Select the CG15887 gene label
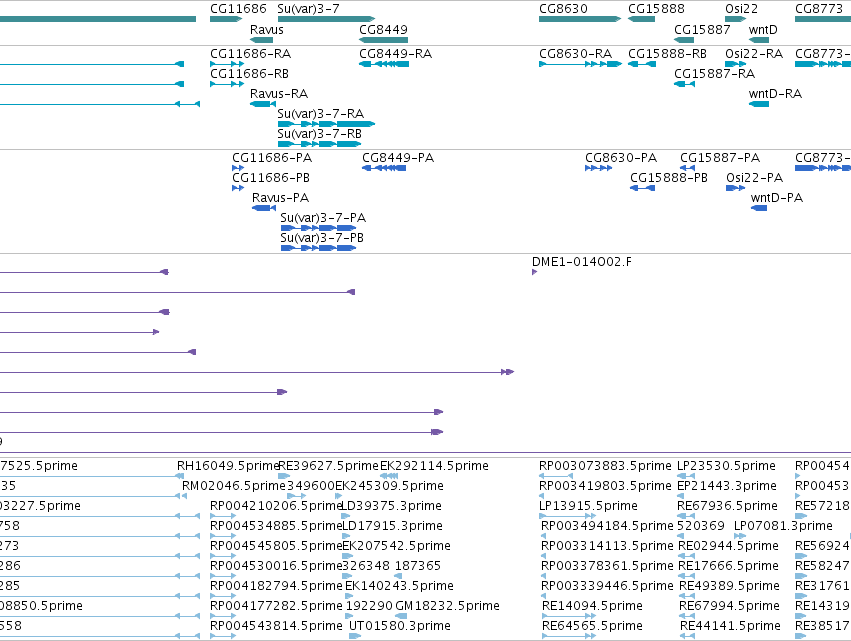Image resolution: width=851 pixels, height=641 pixels. [702, 29]
